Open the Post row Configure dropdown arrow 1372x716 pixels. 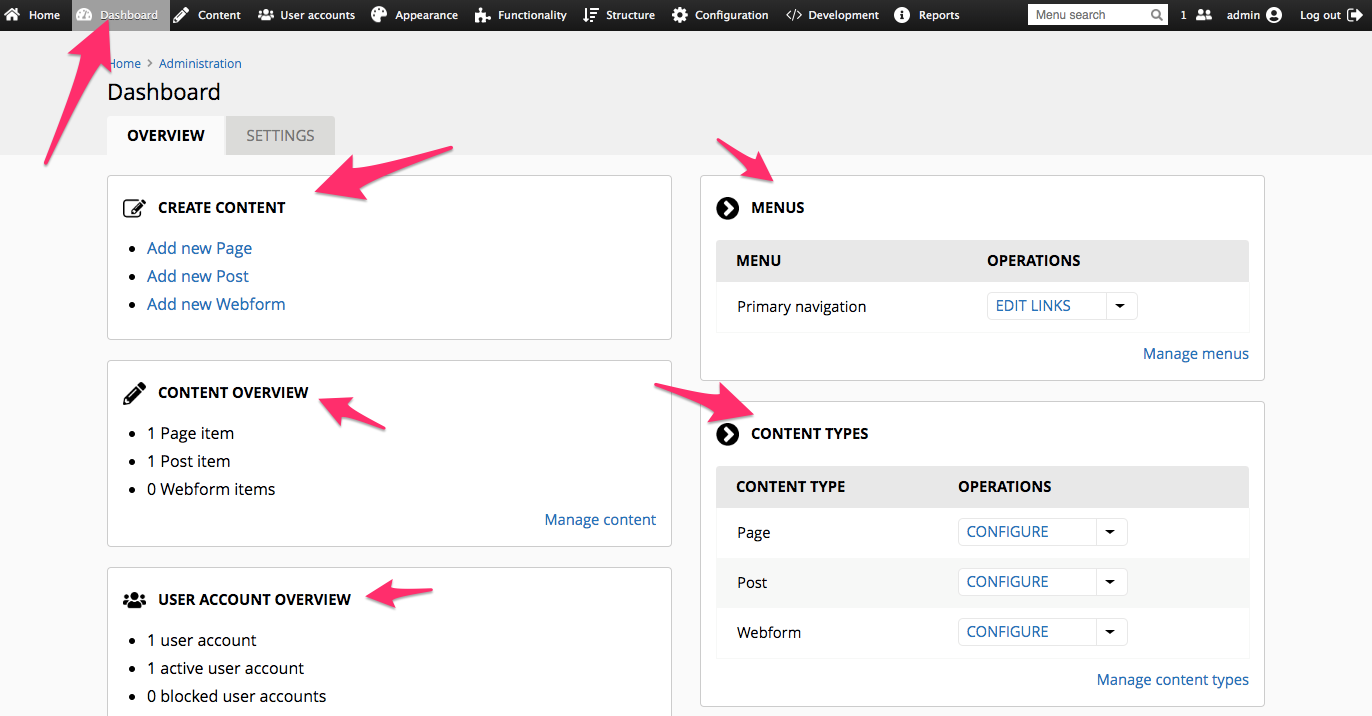(1111, 582)
